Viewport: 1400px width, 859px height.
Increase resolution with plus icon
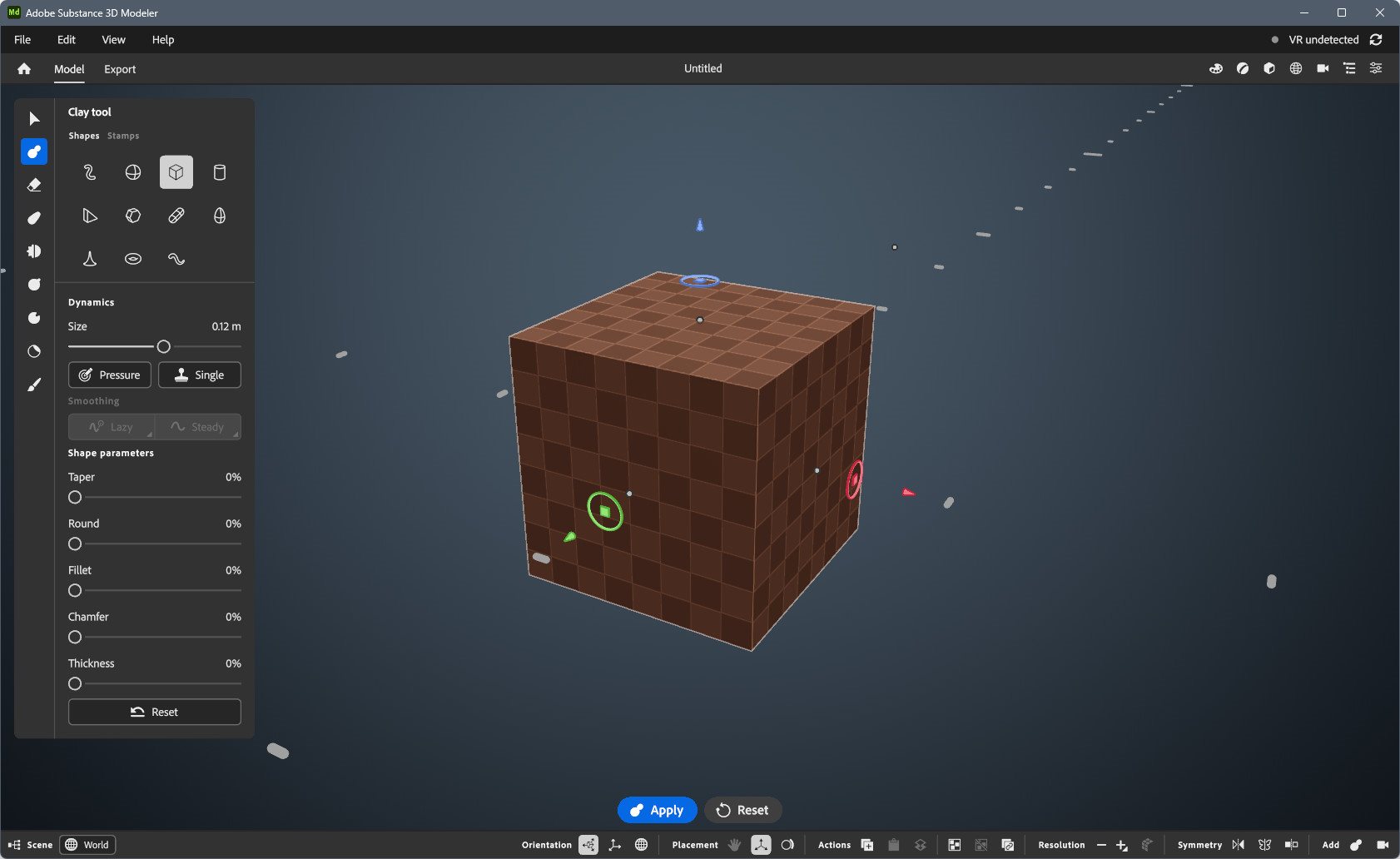point(1122,845)
